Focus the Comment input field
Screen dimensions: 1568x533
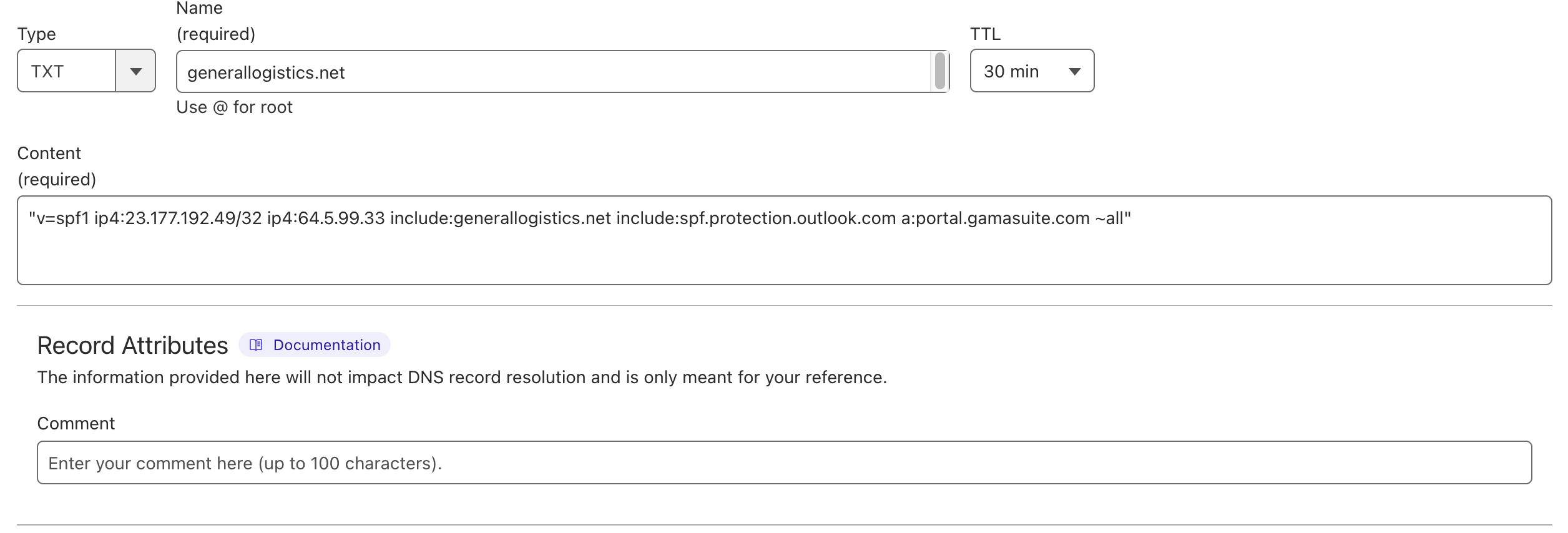click(784, 462)
